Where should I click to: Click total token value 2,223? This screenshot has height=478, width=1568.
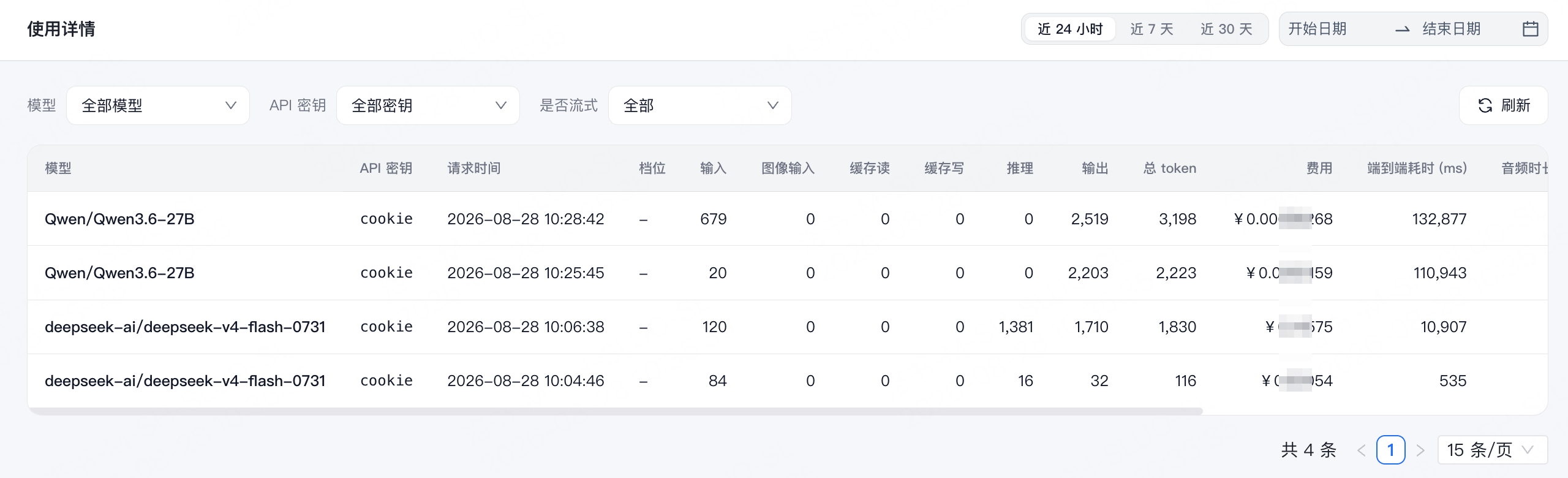pyautogui.click(x=1176, y=273)
